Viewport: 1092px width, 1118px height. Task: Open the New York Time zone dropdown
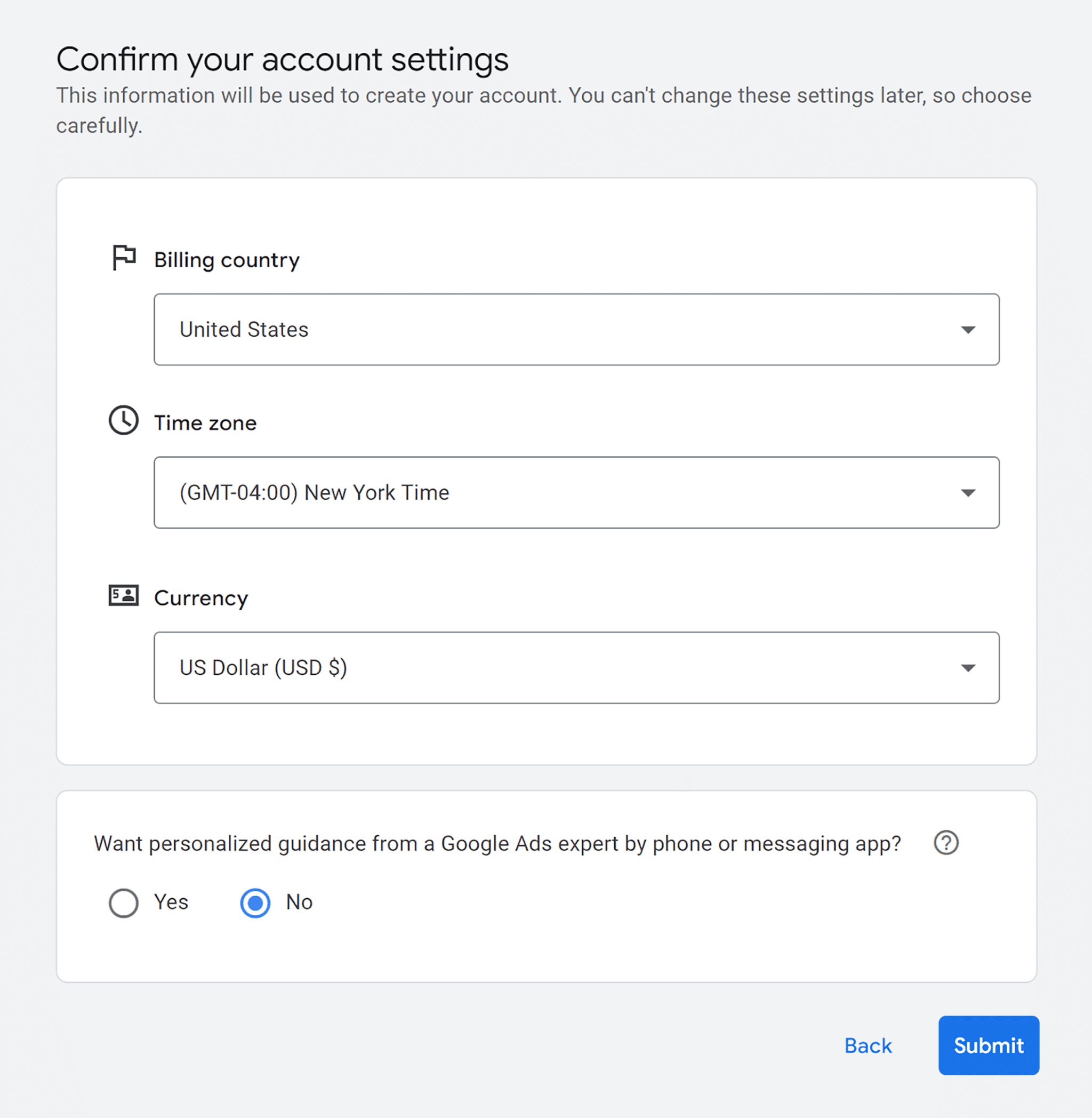click(x=576, y=493)
